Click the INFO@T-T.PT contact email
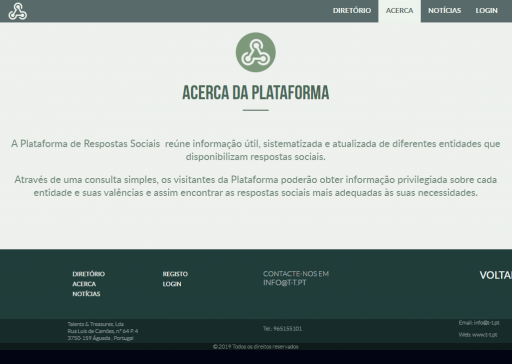Screen dimensions: 512x364 point(285,283)
